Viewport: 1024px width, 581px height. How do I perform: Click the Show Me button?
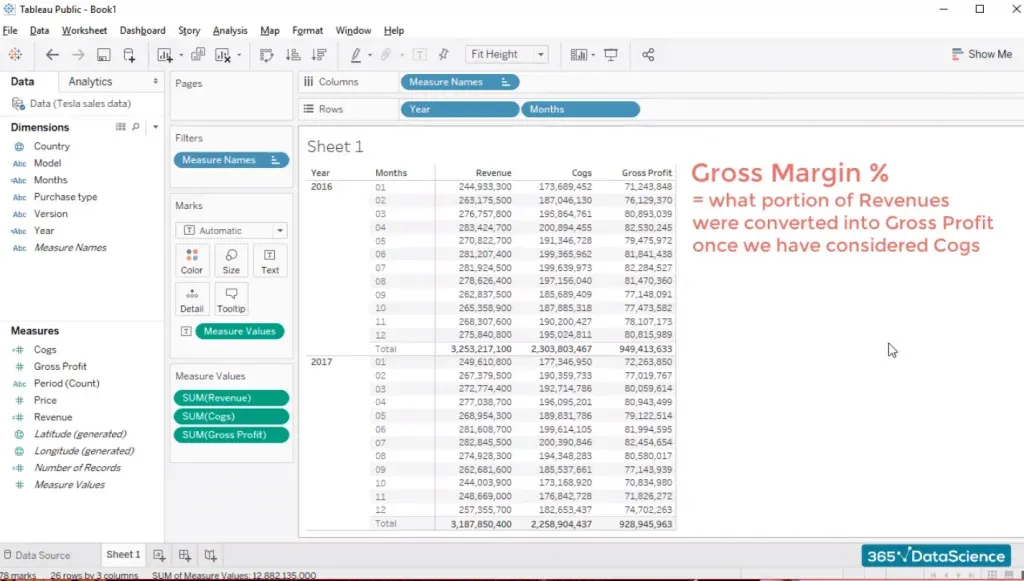coord(981,55)
